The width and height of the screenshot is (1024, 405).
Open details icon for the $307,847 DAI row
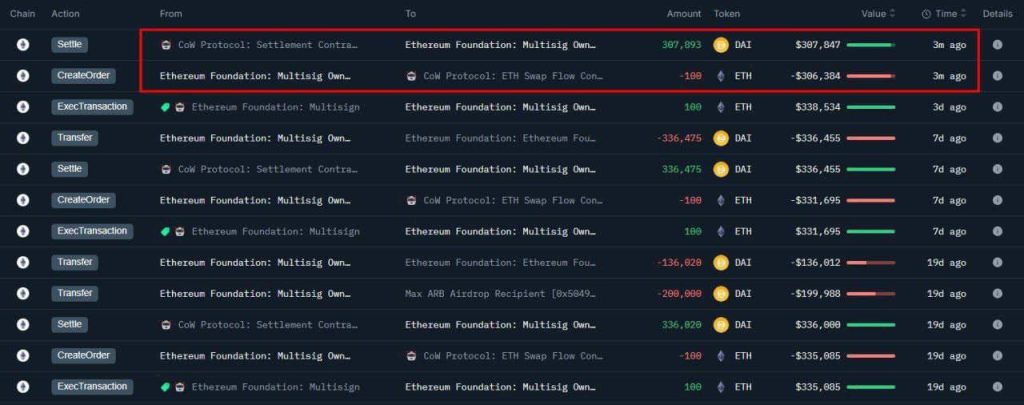coord(997,45)
